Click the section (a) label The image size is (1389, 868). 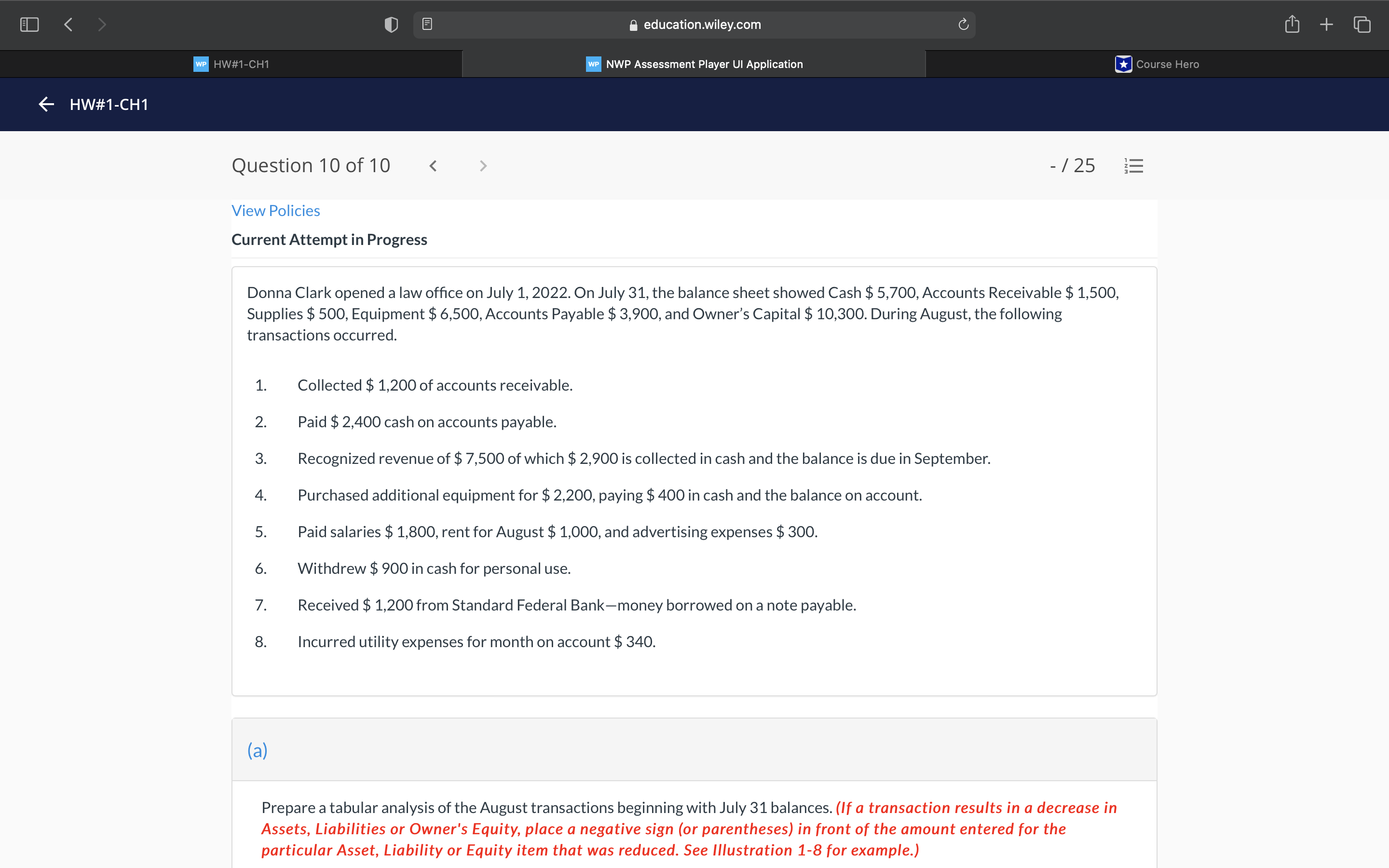pyautogui.click(x=257, y=750)
